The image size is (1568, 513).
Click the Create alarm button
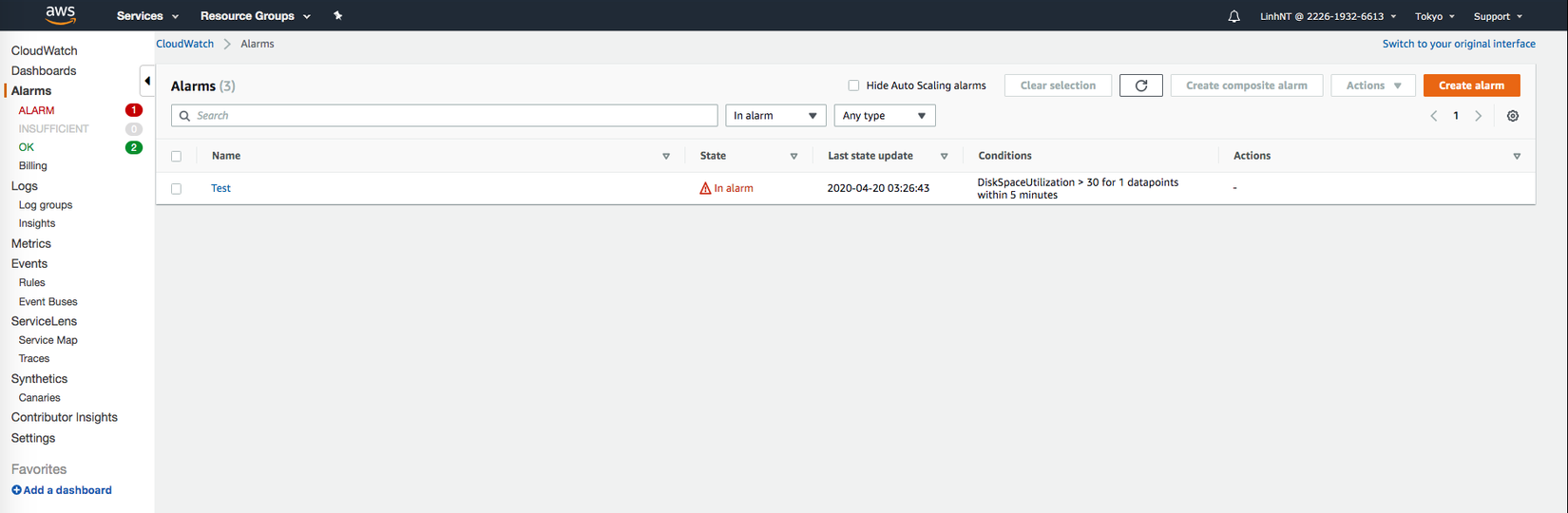coord(1471,85)
